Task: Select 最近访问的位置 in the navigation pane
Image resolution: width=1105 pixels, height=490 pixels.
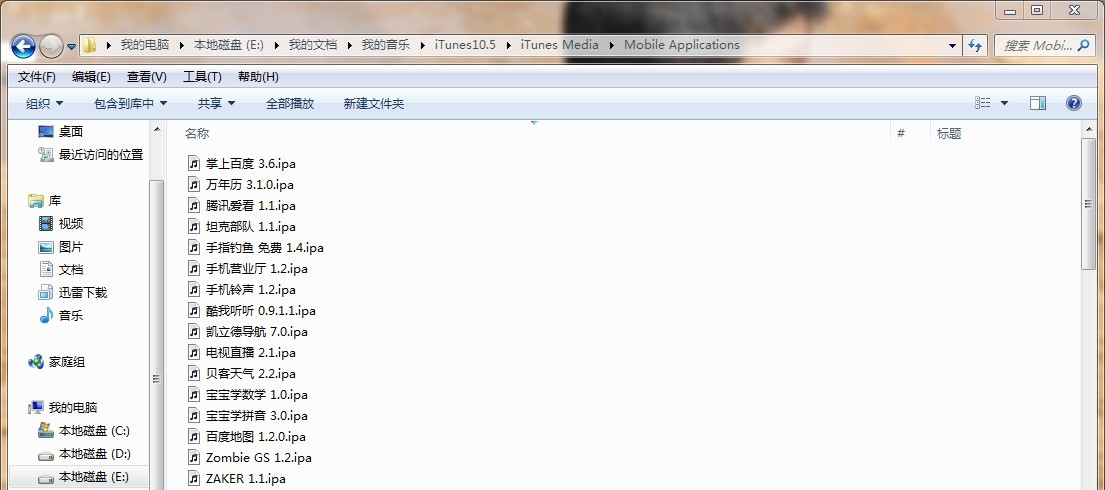Action: (x=101, y=154)
